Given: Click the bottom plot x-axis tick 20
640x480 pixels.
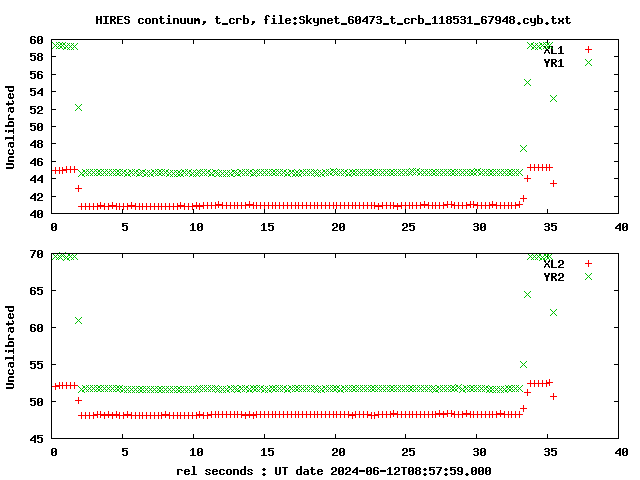Looking at the screenshot, I should 338,452.
